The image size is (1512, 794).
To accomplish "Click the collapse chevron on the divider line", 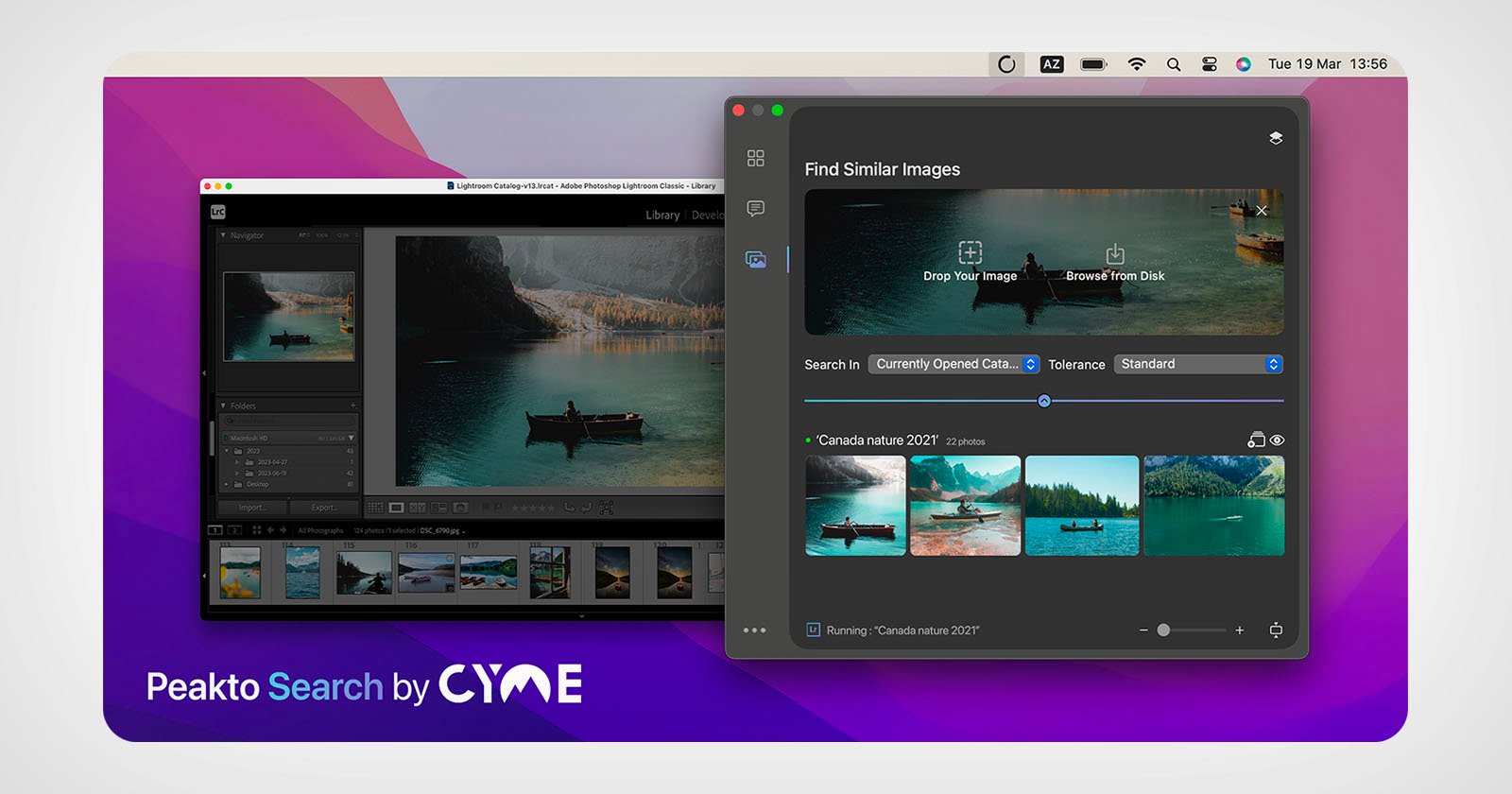I will click(x=1044, y=401).
